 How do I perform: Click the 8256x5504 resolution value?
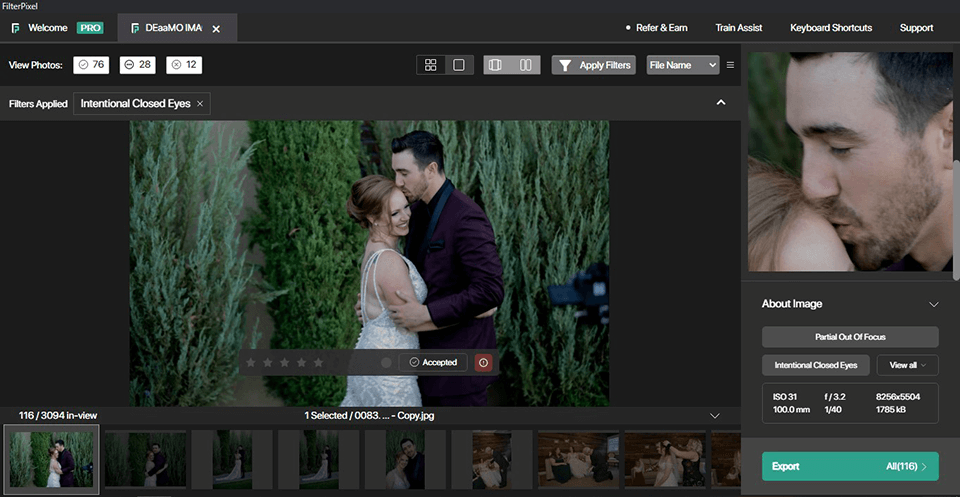pos(898,397)
